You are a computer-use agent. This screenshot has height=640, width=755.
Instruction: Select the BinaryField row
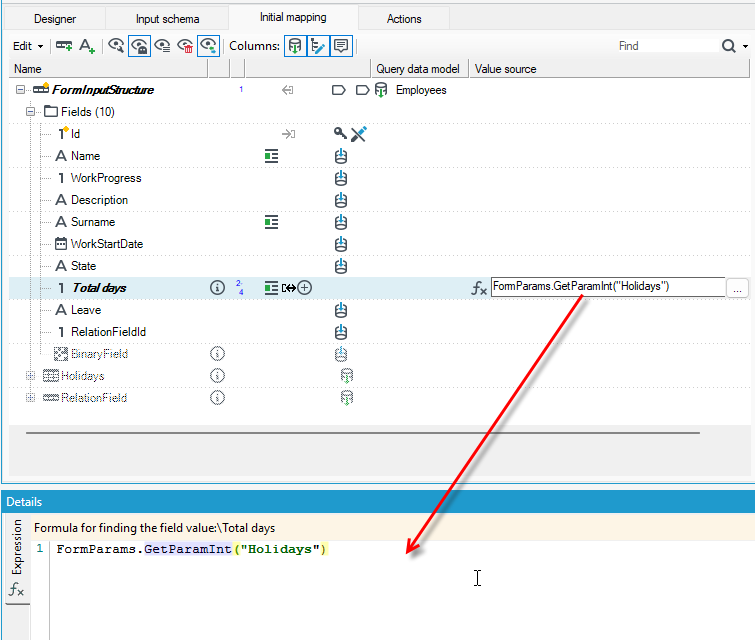[99, 354]
